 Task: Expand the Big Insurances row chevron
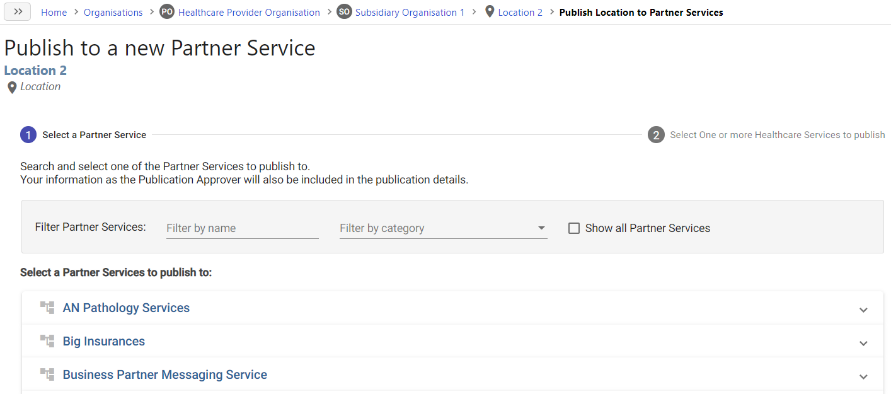point(863,343)
